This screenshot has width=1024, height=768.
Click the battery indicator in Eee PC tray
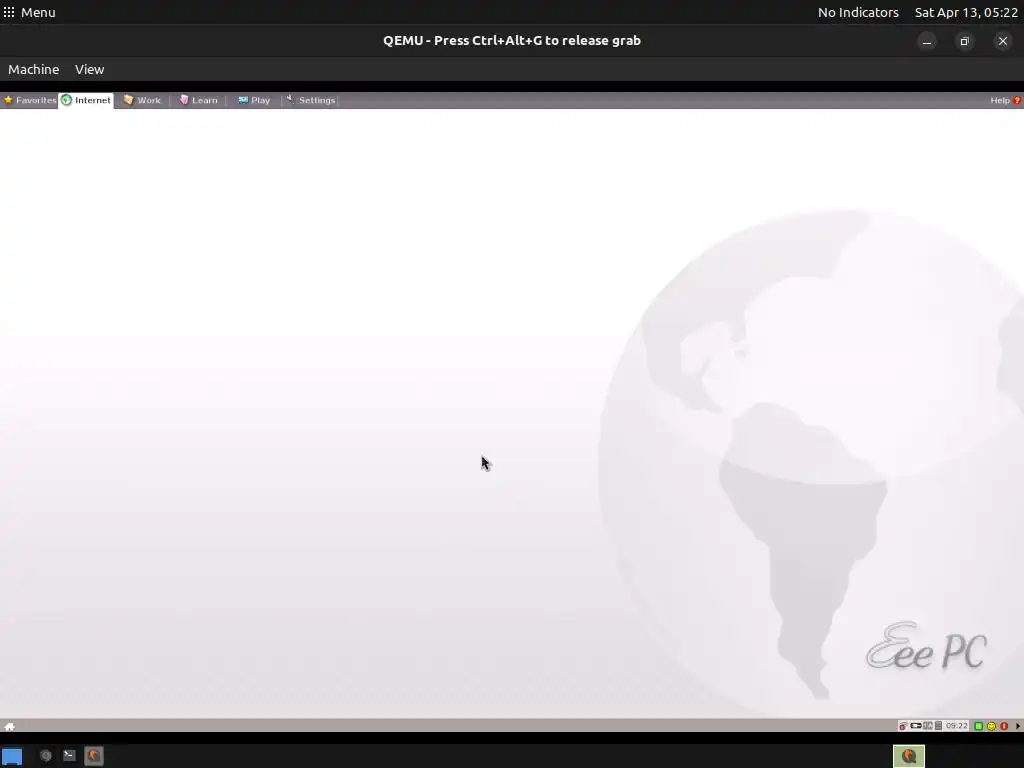916,726
